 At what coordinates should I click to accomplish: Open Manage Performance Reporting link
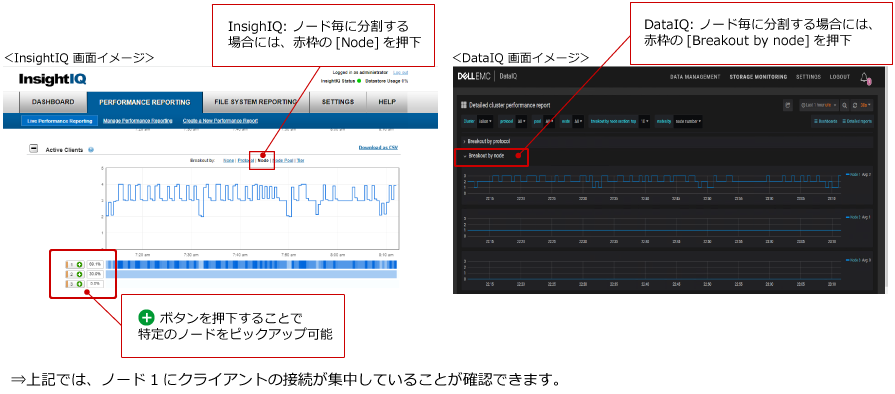click(x=138, y=121)
